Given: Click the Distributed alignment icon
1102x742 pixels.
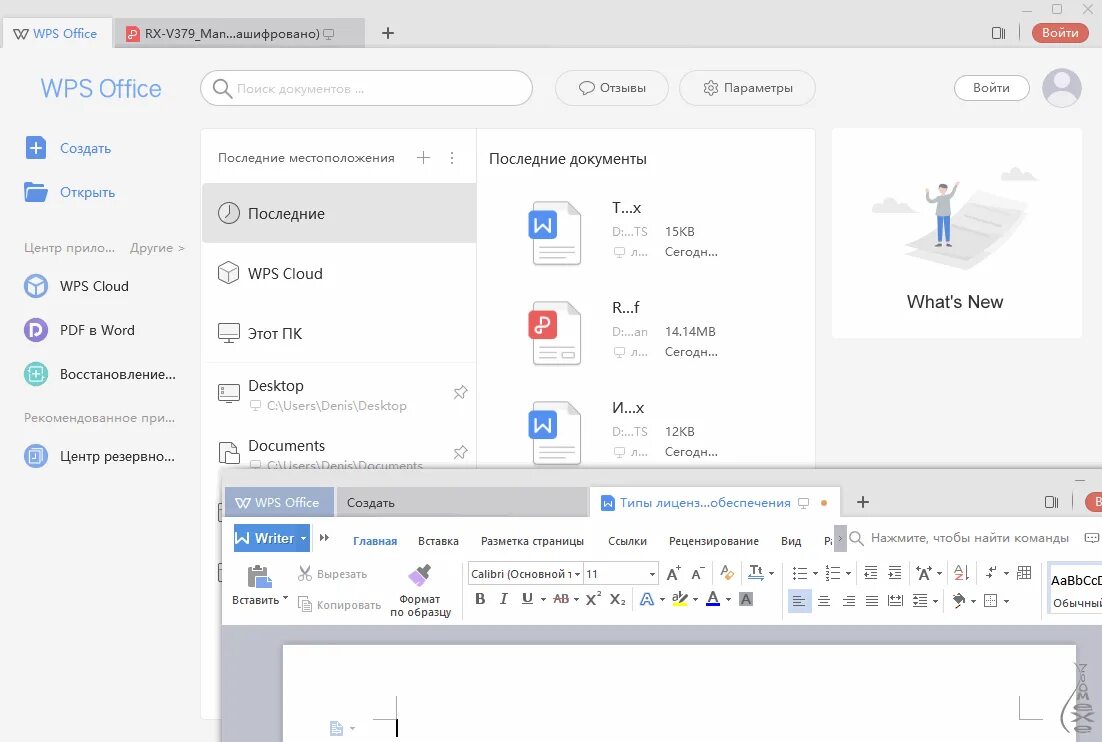Looking at the screenshot, I should (x=895, y=601).
